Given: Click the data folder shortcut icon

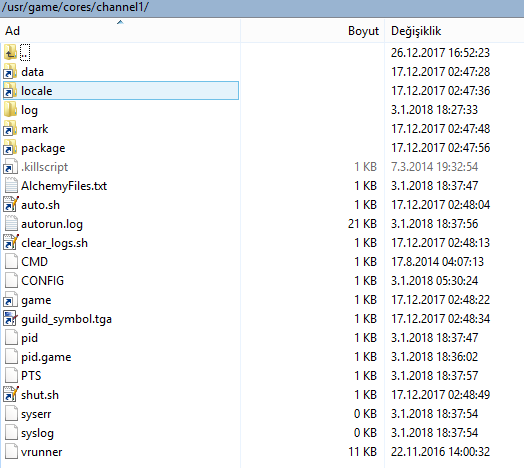Looking at the screenshot, I should pyautogui.click(x=10, y=72).
